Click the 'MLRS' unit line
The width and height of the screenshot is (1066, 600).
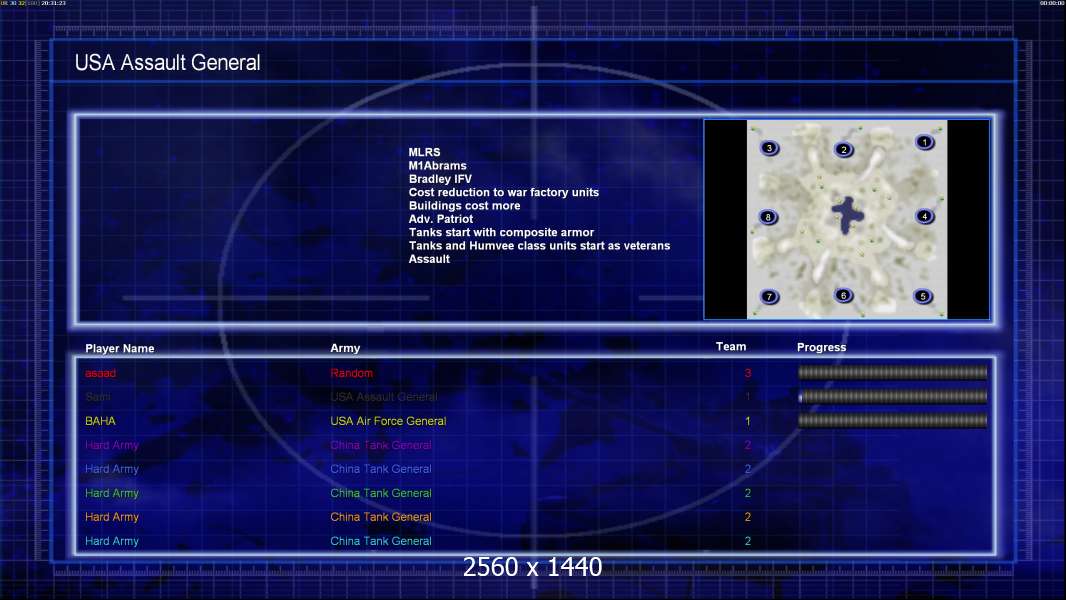[424, 152]
